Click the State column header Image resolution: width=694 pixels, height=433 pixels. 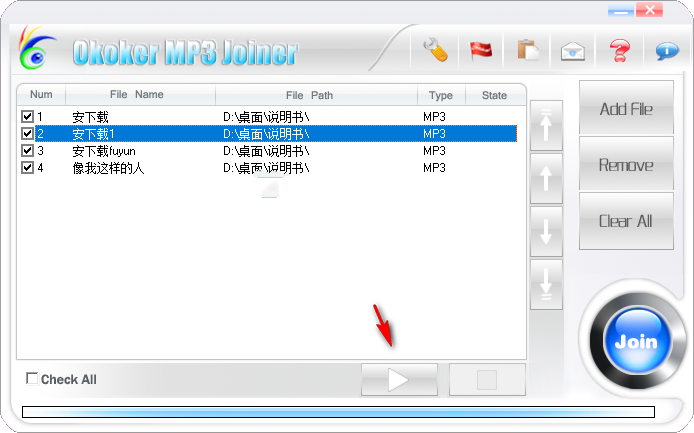(x=495, y=95)
